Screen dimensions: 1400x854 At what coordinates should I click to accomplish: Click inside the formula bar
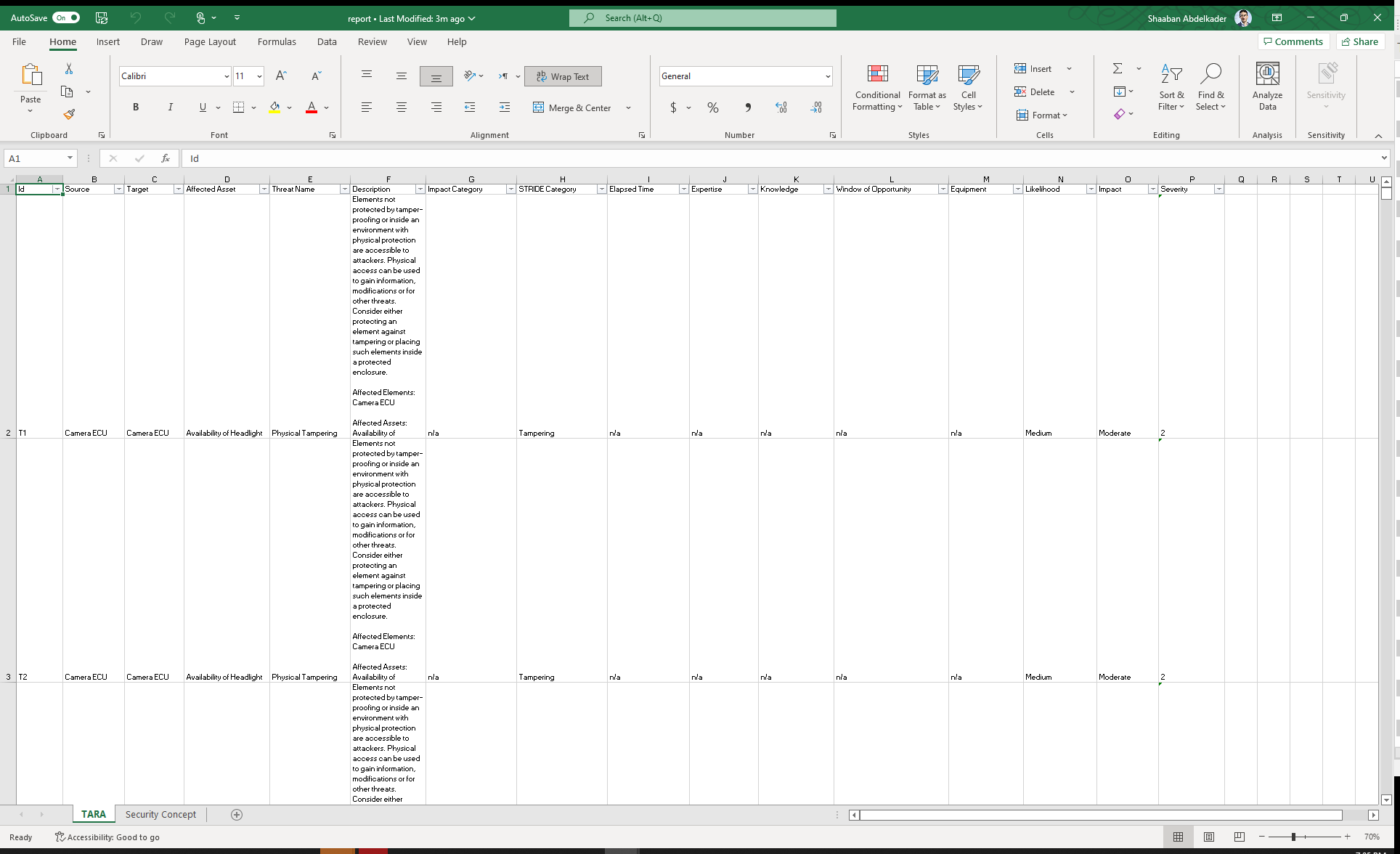tap(508, 158)
